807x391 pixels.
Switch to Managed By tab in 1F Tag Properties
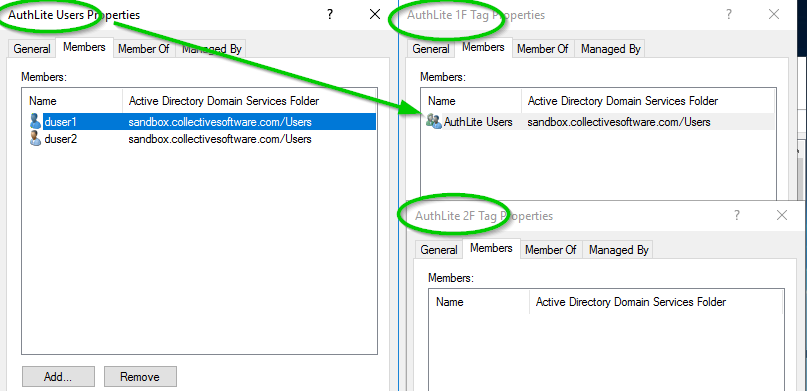click(x=610, y=49)
